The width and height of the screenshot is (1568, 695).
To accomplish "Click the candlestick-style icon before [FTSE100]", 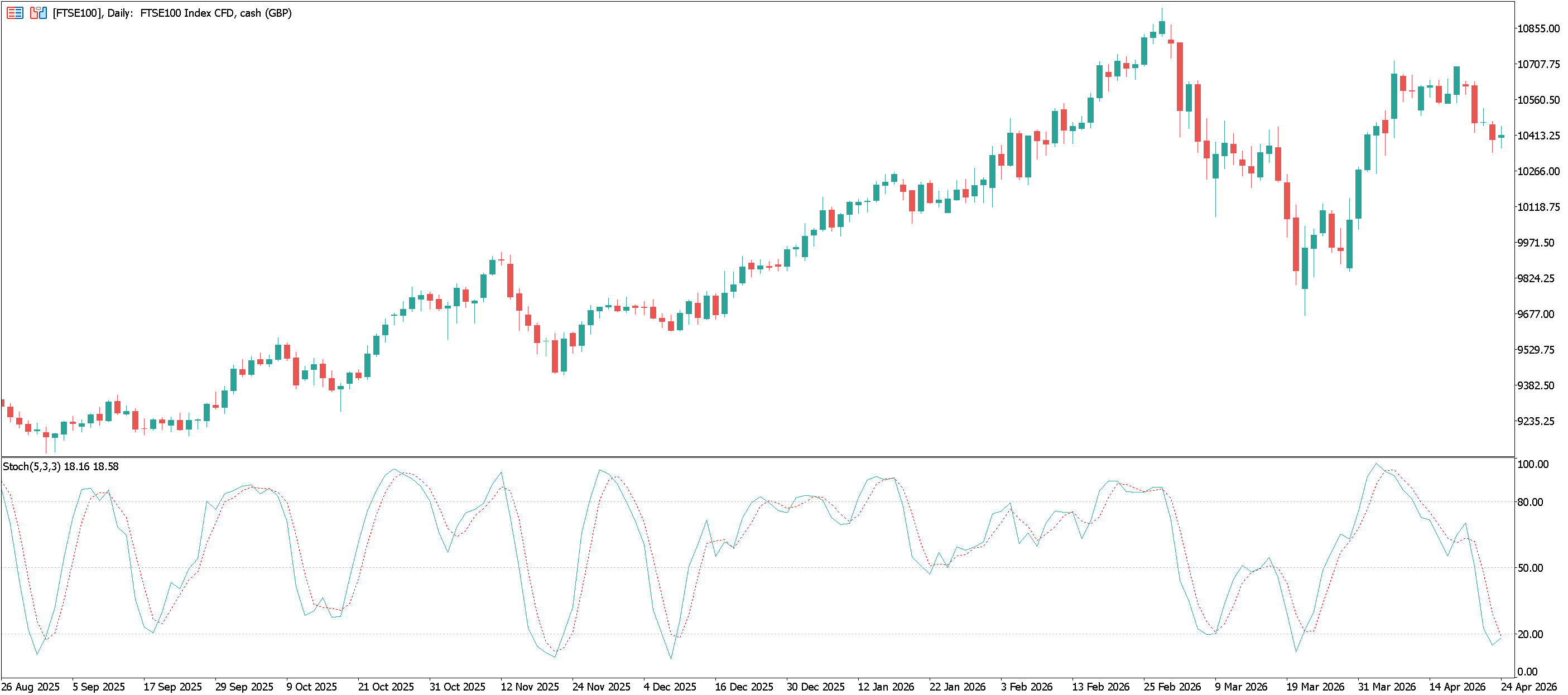I will (x=39, y=13).
